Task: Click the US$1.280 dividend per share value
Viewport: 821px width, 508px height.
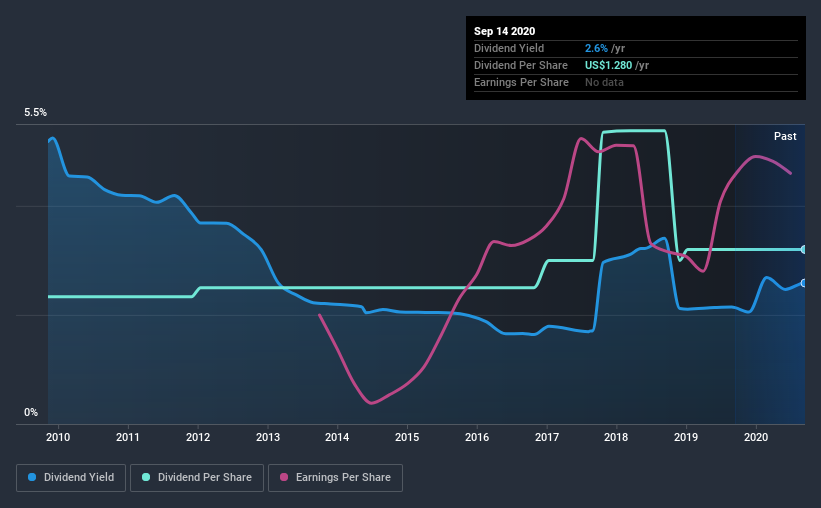Action: (x=608, y=65)
